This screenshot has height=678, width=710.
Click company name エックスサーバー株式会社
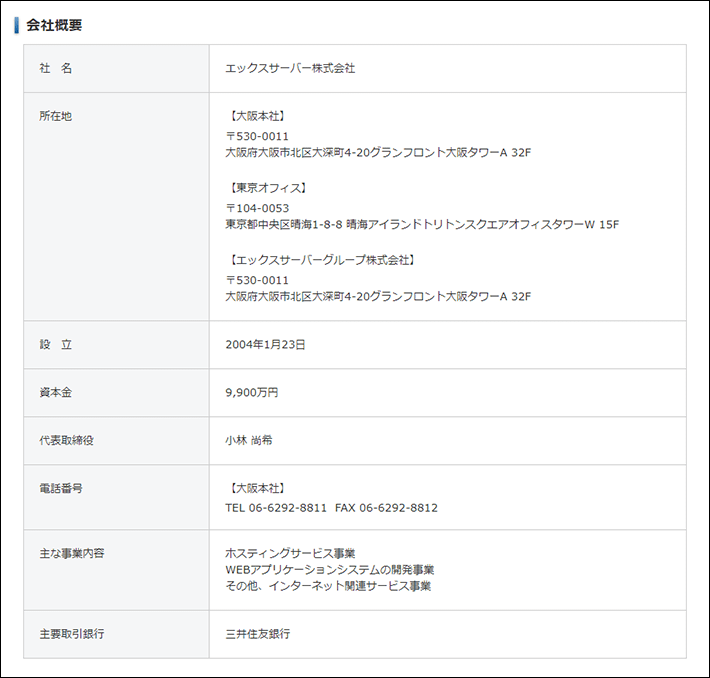290,68
